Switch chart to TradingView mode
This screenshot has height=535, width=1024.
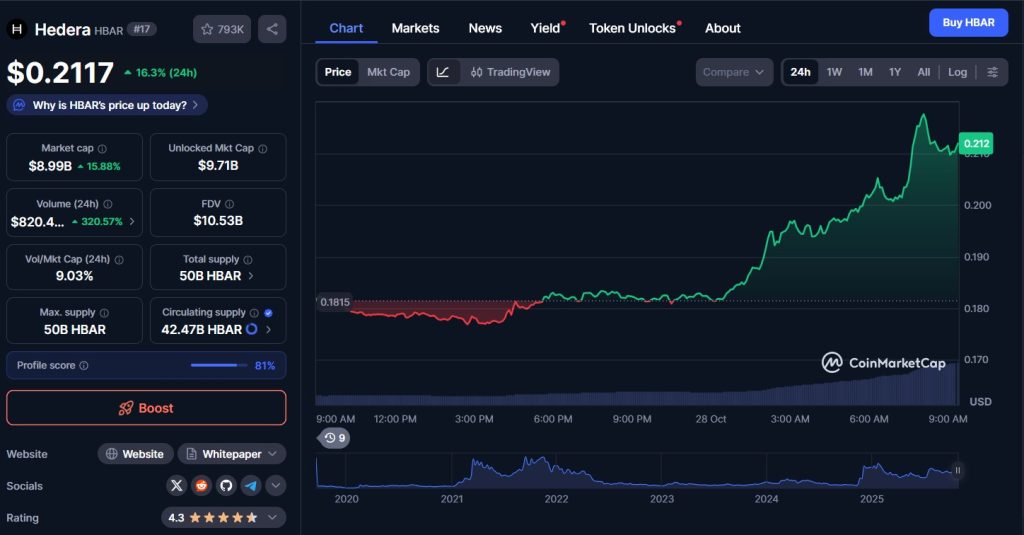pyautogui.click(x=510, y=72)
